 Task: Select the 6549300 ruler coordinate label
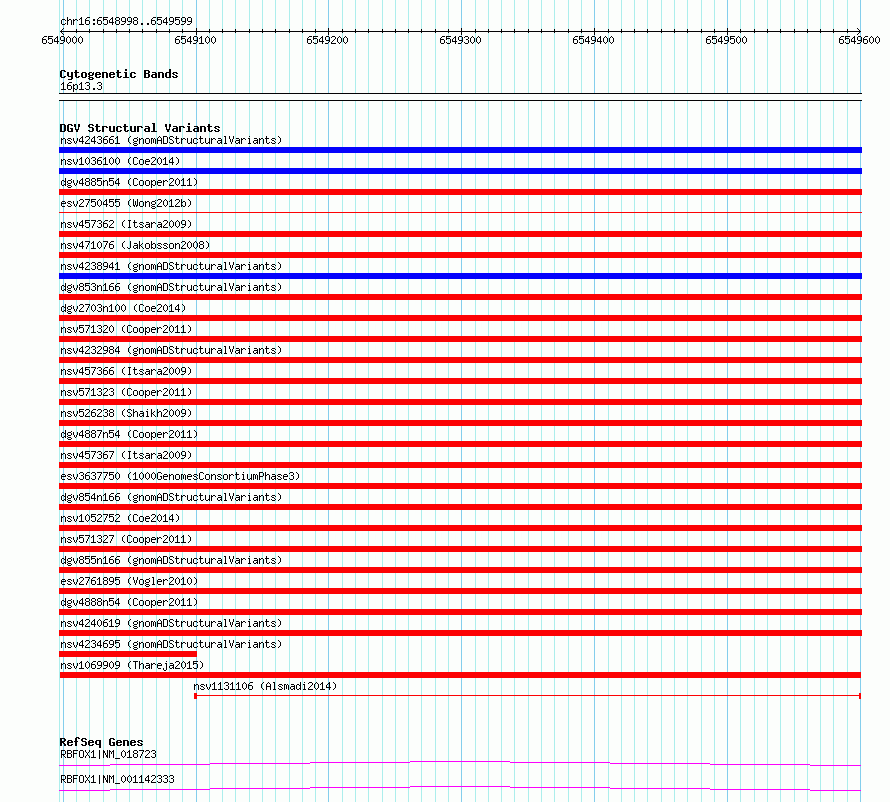(460, 40)
